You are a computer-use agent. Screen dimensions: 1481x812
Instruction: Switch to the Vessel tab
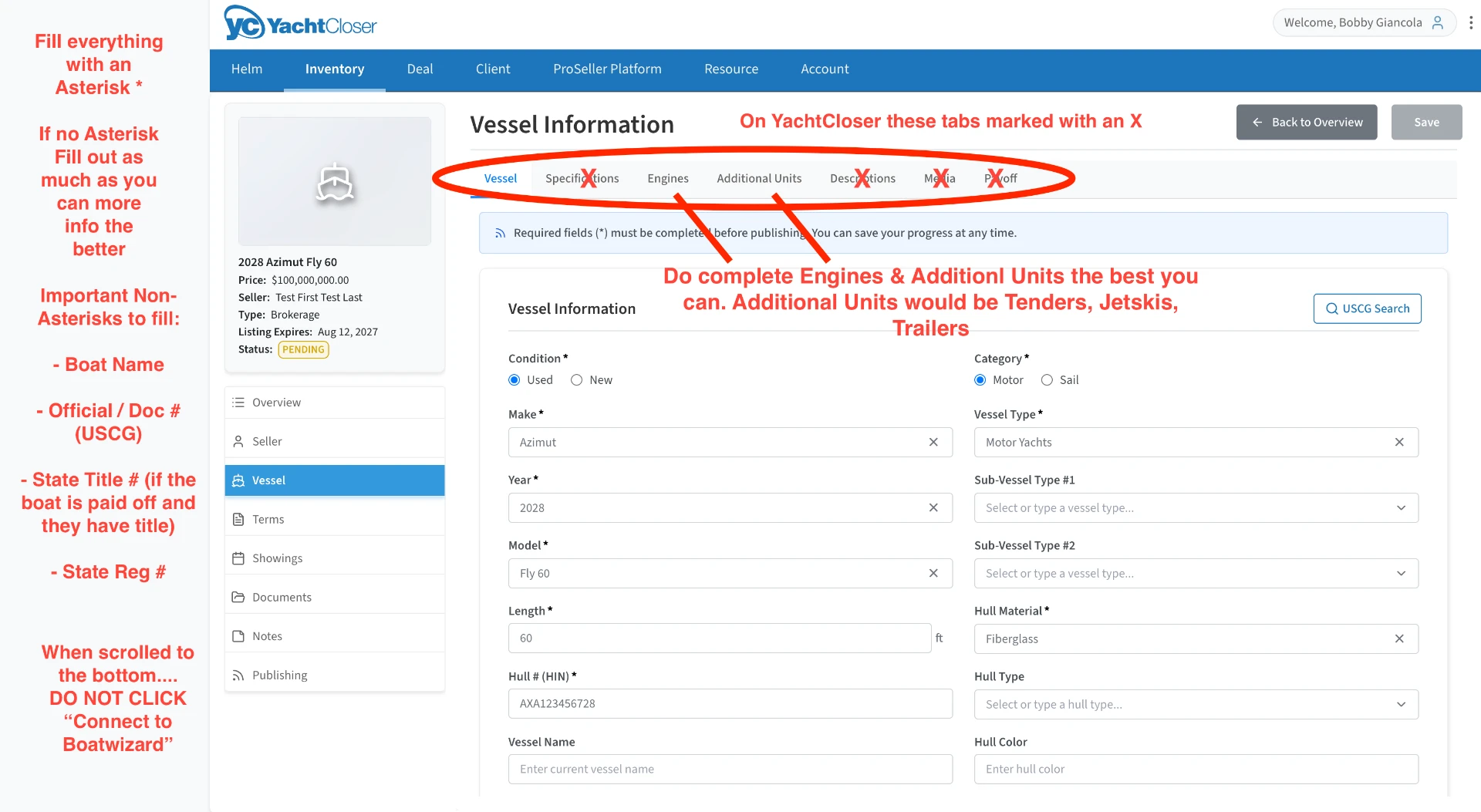click(x=501, y=178)
